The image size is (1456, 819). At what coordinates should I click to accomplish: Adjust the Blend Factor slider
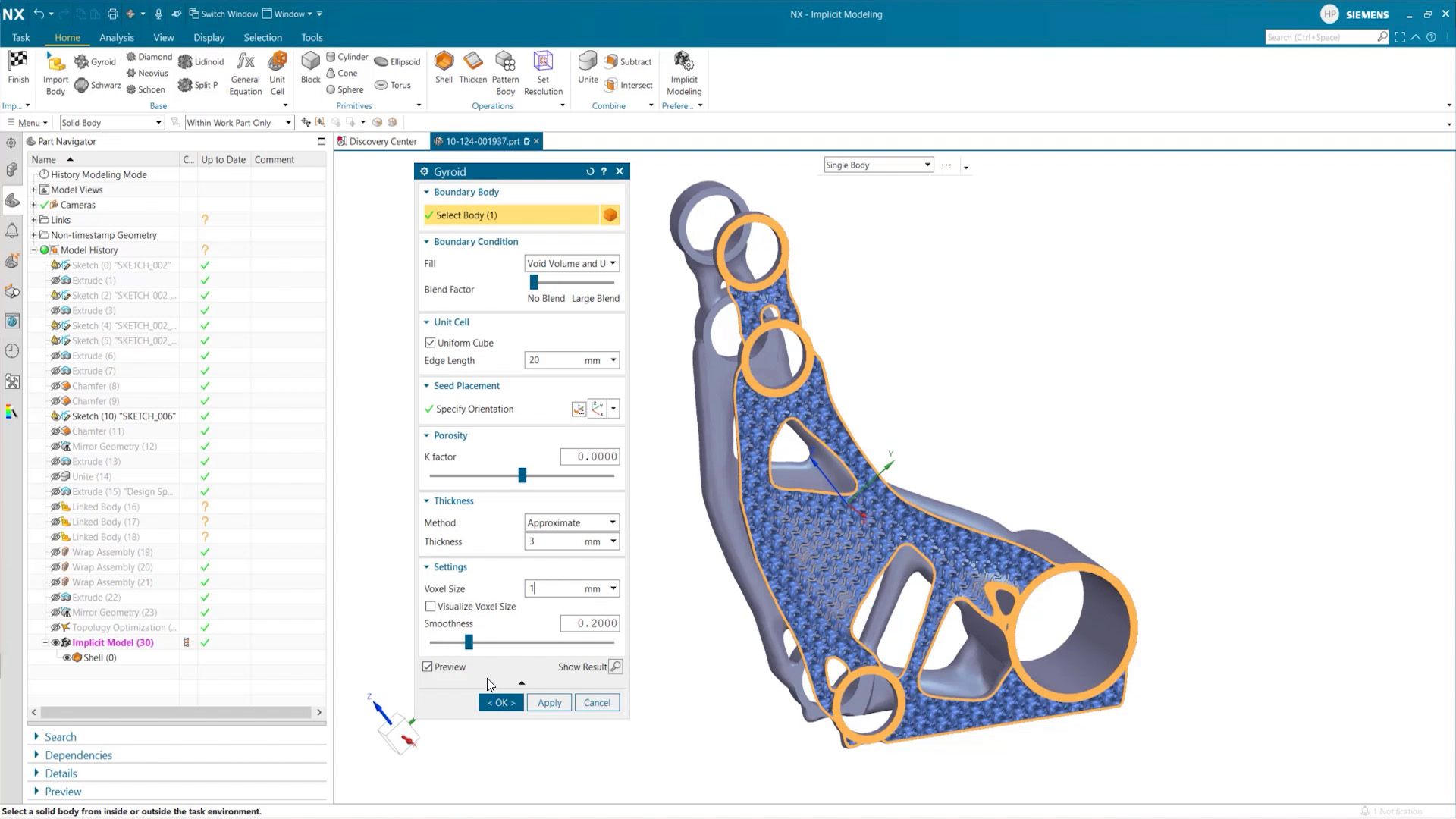(x=534, y=282)
